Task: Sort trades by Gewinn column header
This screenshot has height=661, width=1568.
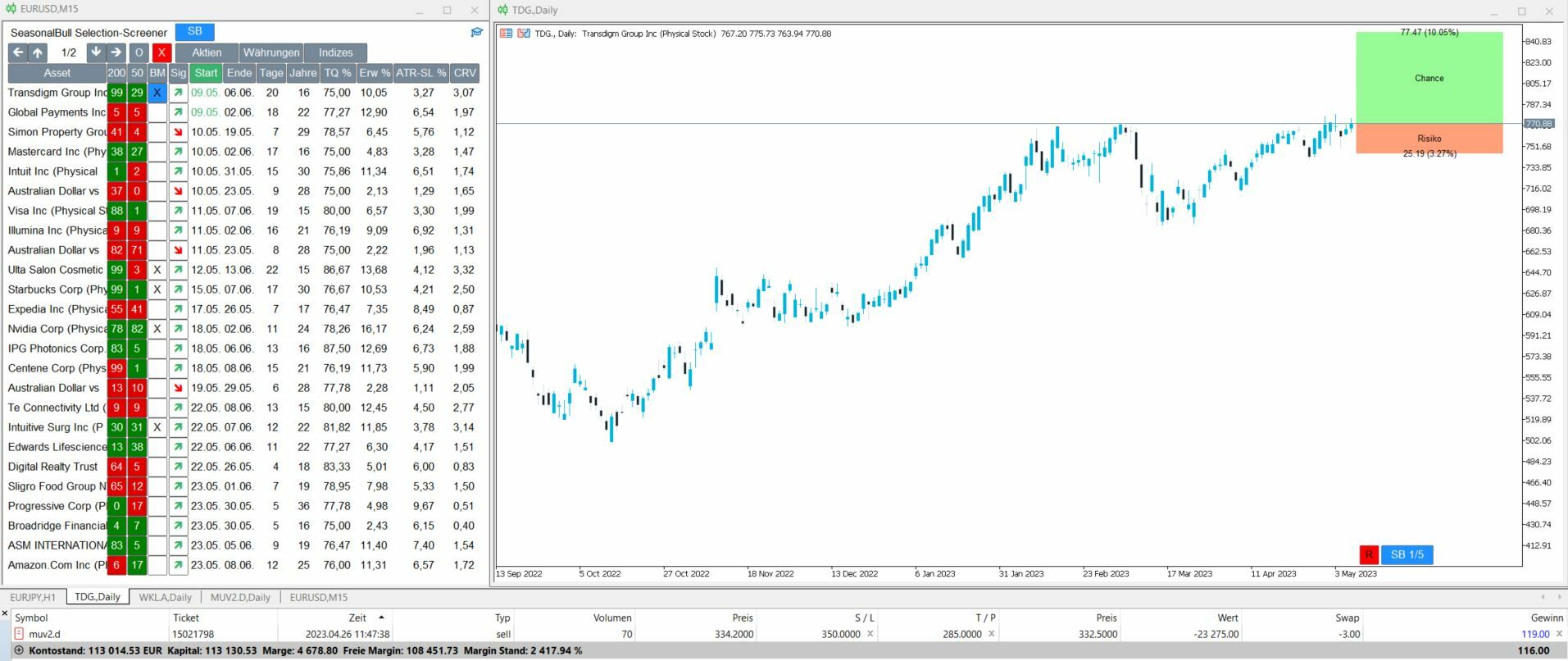Action: click(x=1546, y=618)
